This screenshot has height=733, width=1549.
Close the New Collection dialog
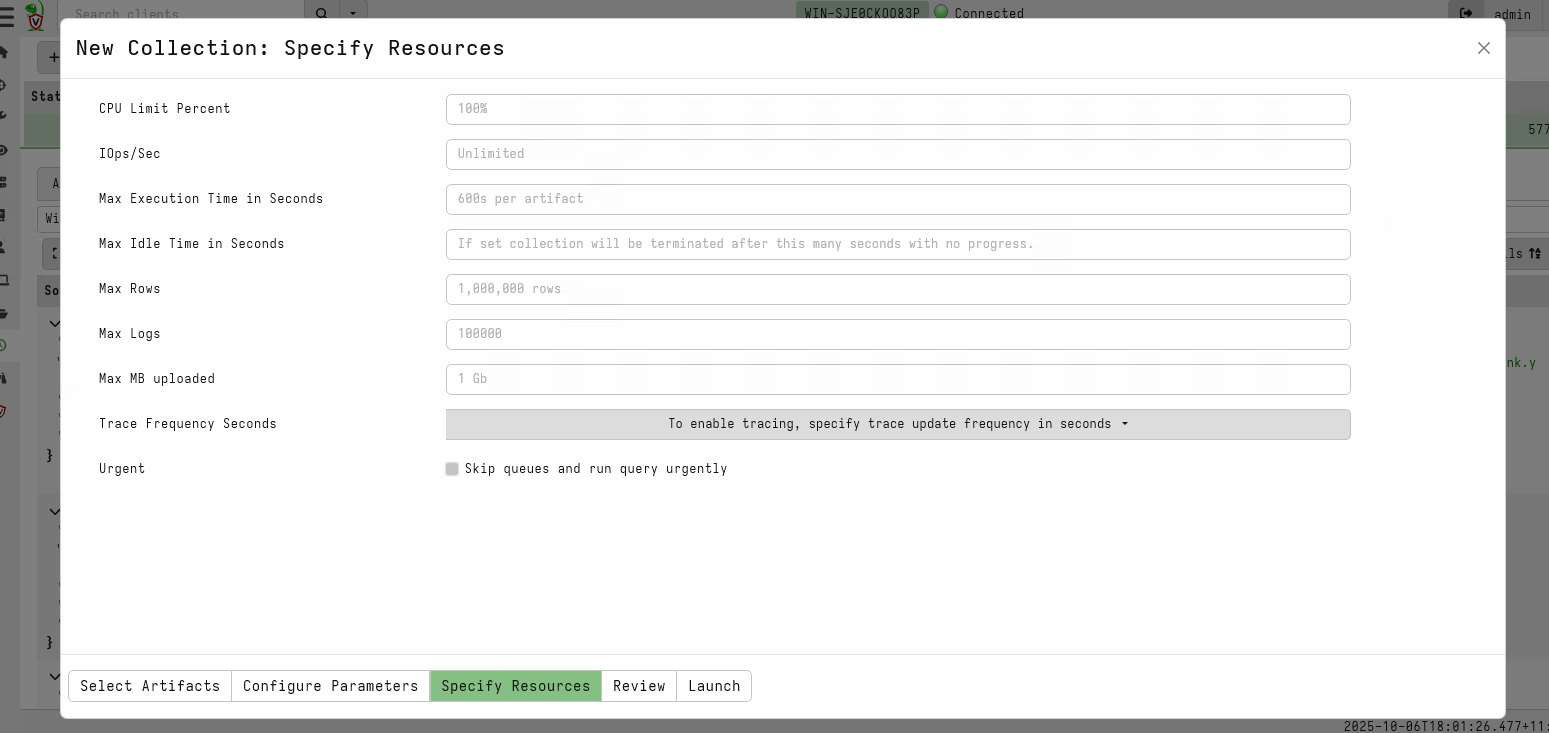coord(1483,48)
